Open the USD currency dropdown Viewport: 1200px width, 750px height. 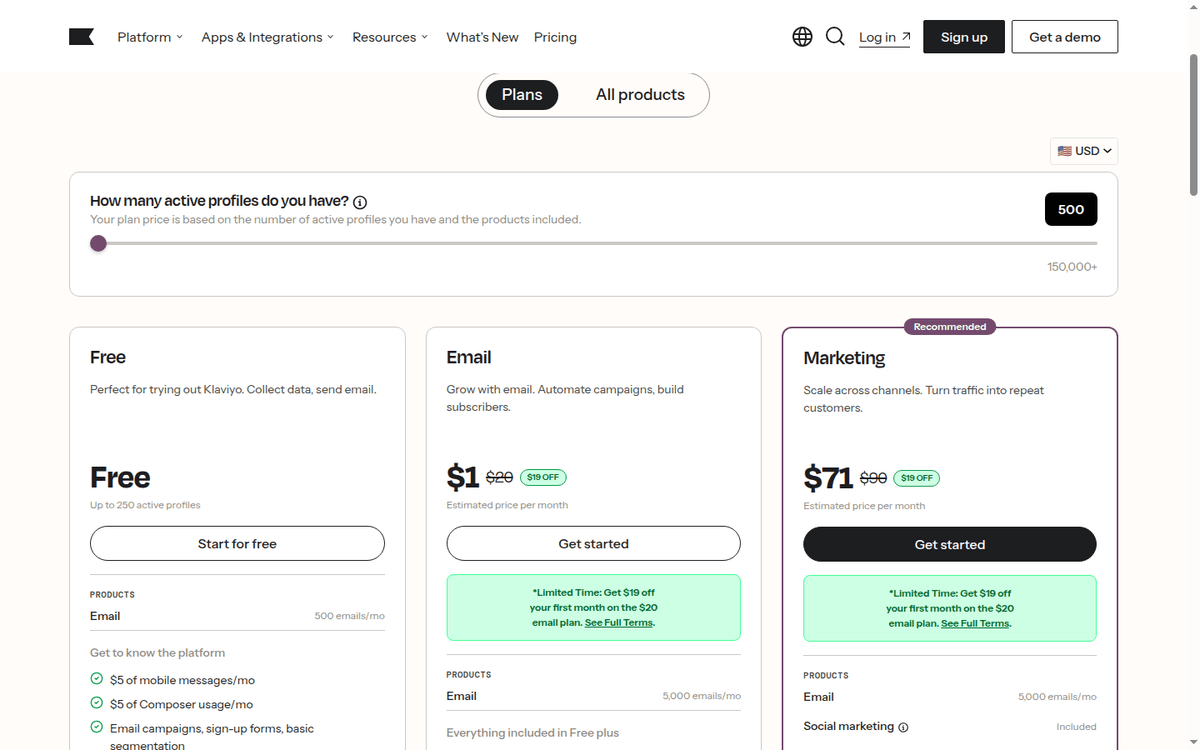click(x=1084, y=151)
